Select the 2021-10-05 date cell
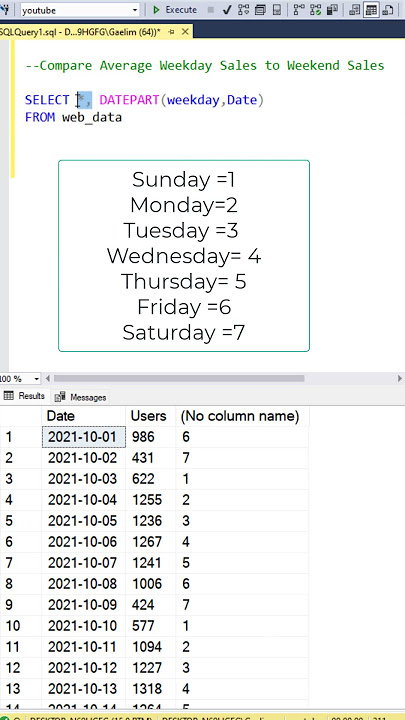 83,521
